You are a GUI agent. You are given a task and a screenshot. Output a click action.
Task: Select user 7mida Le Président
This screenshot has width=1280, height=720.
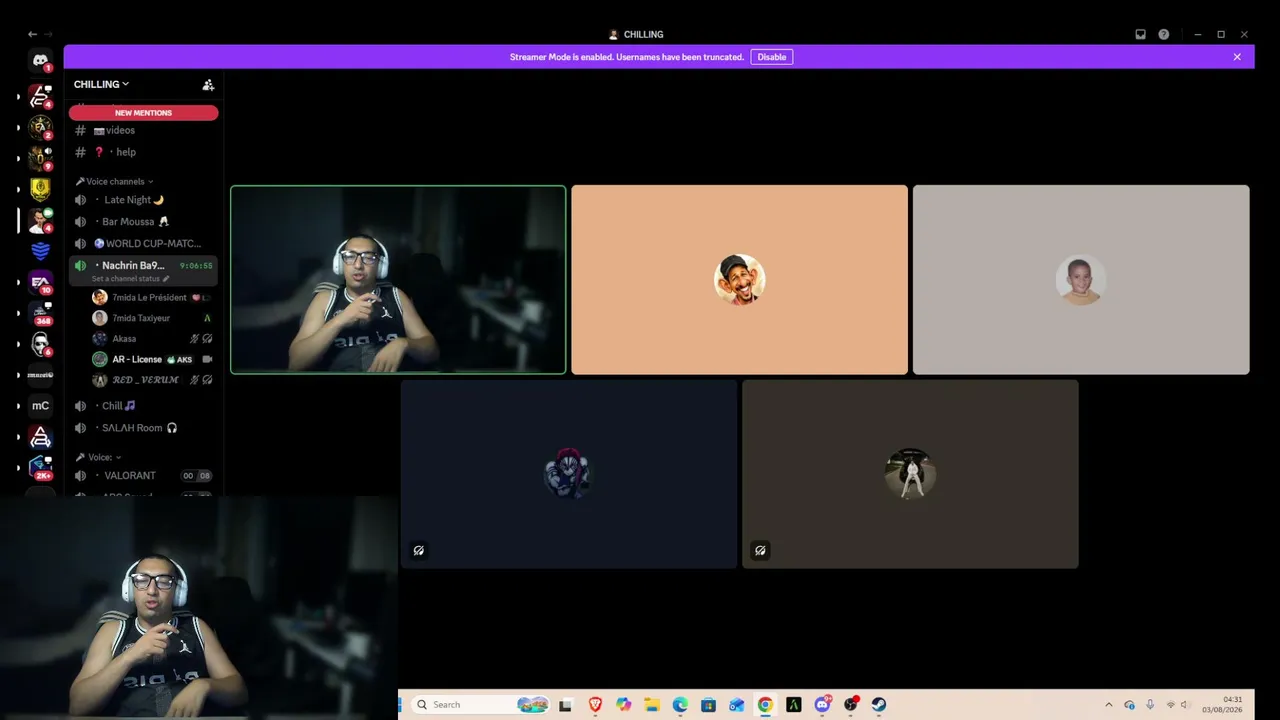click(153, 298)
